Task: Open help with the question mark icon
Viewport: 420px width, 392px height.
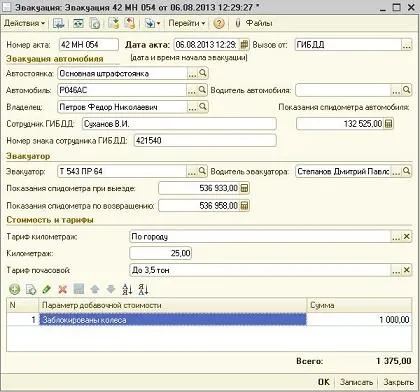Action: [219, 23]
